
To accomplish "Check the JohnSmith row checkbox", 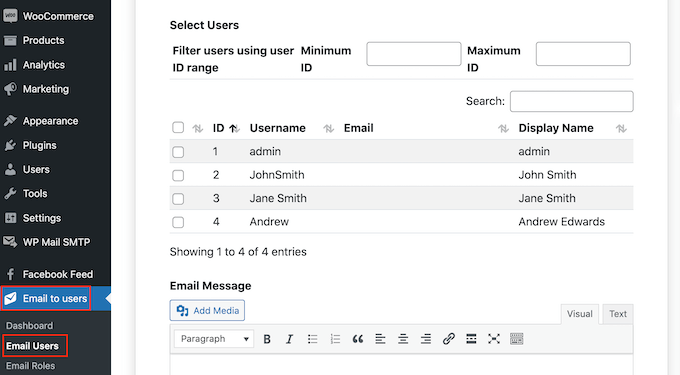I will pos(178,175).
